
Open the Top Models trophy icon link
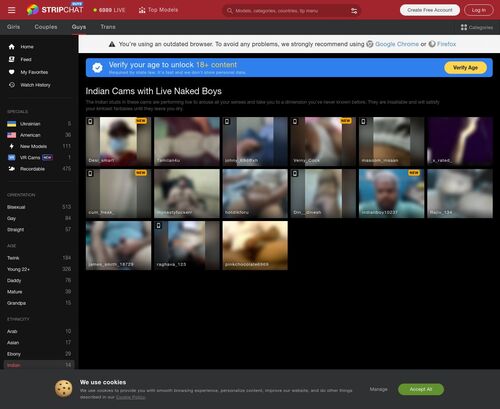click(x=142, y=10)
